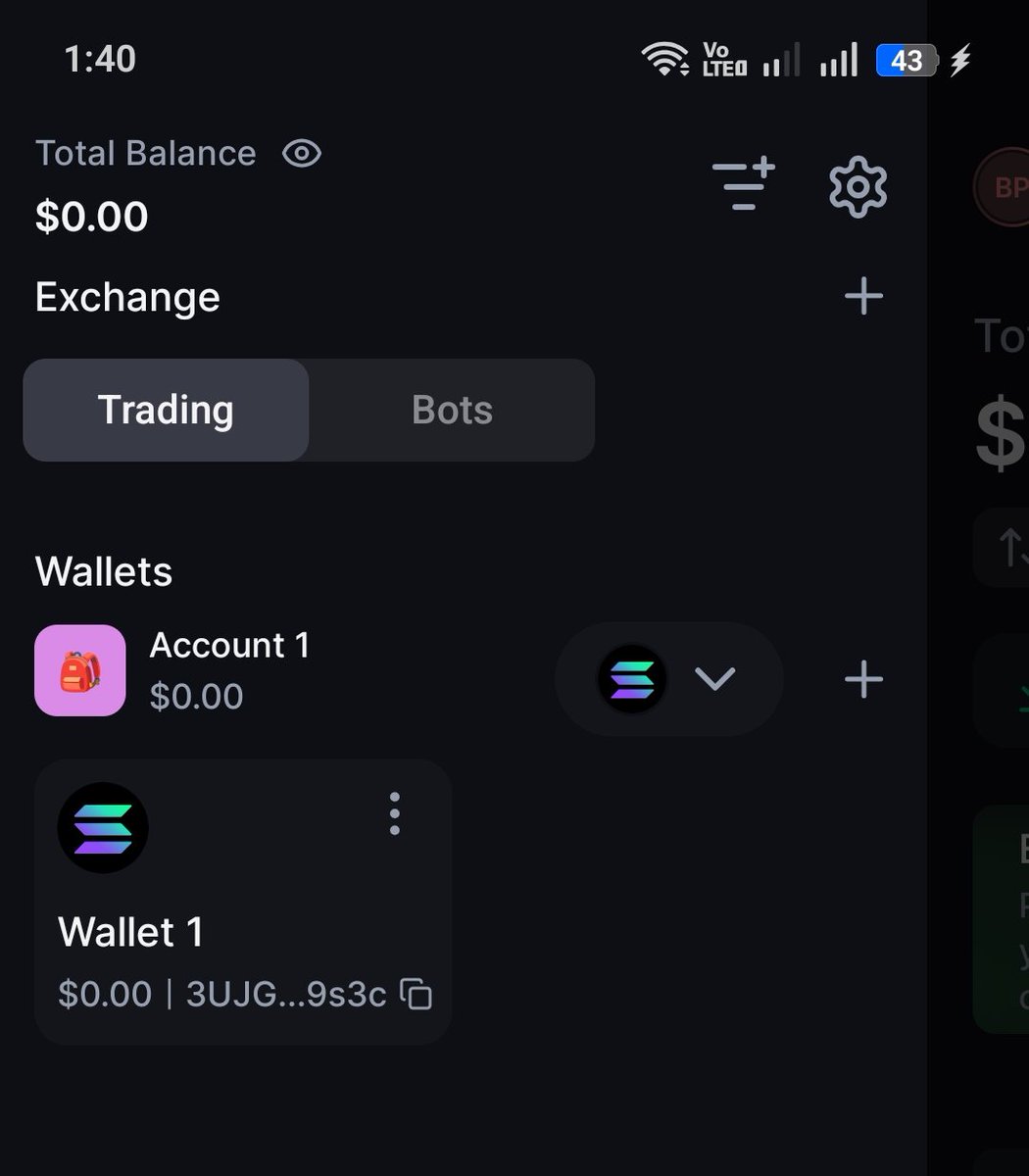Viewport: 1029px width, 1176px height.
Task: Click the Wallets section heading
Action: click(104, 571)
